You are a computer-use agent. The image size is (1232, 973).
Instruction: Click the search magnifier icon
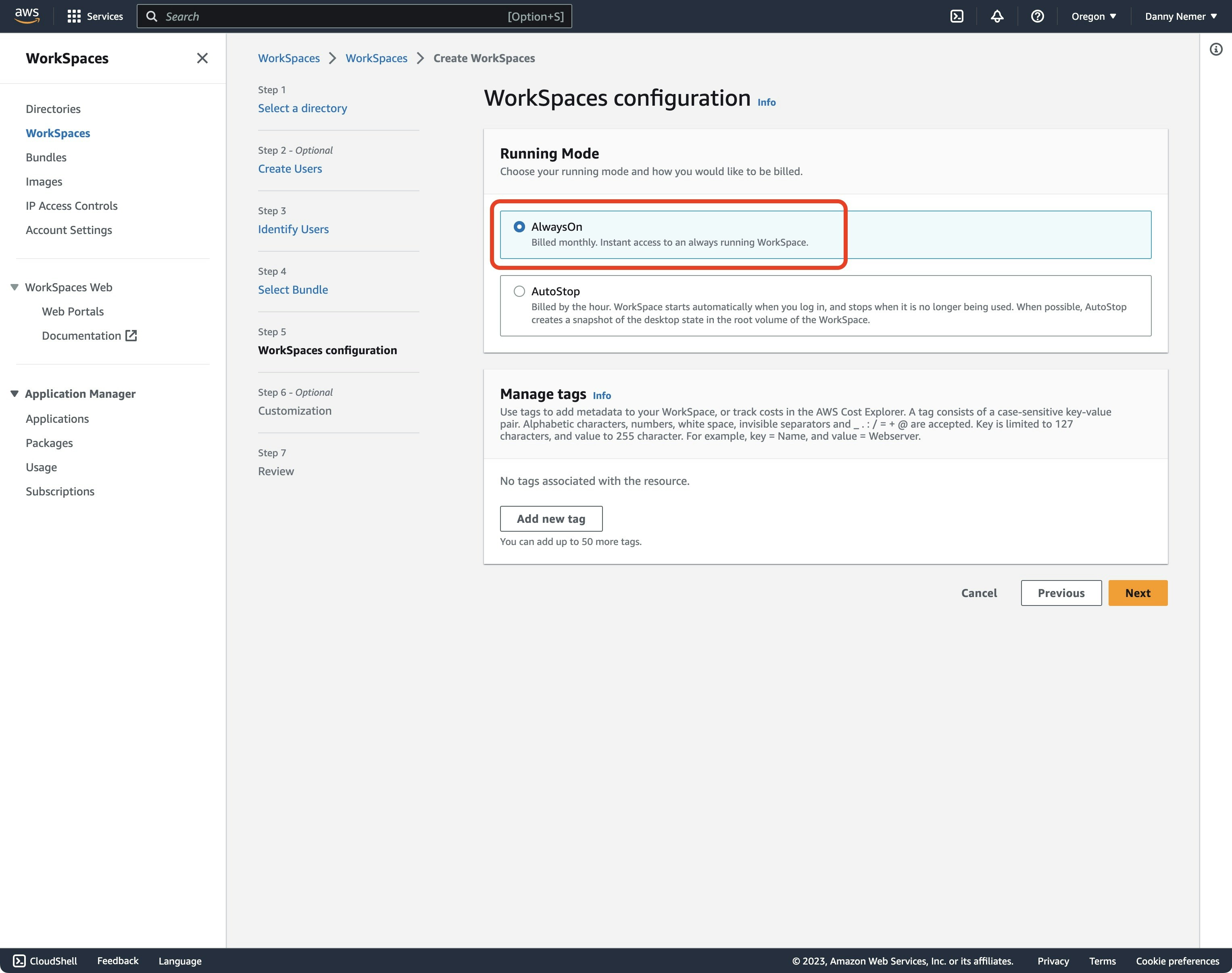tap(152, 17)
